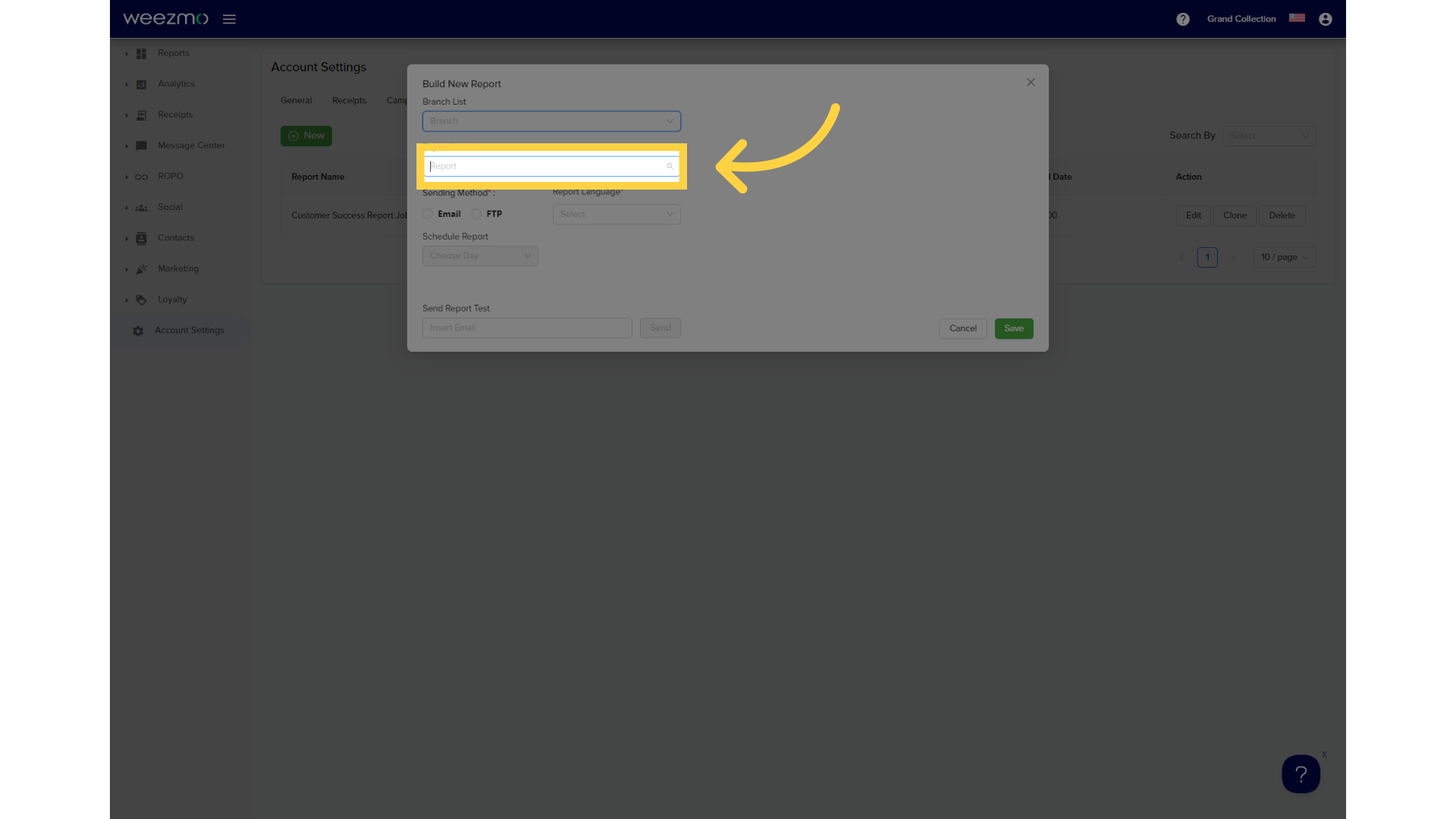
Task: Toggle the help question mark icon
Action: pos(1183,18)
